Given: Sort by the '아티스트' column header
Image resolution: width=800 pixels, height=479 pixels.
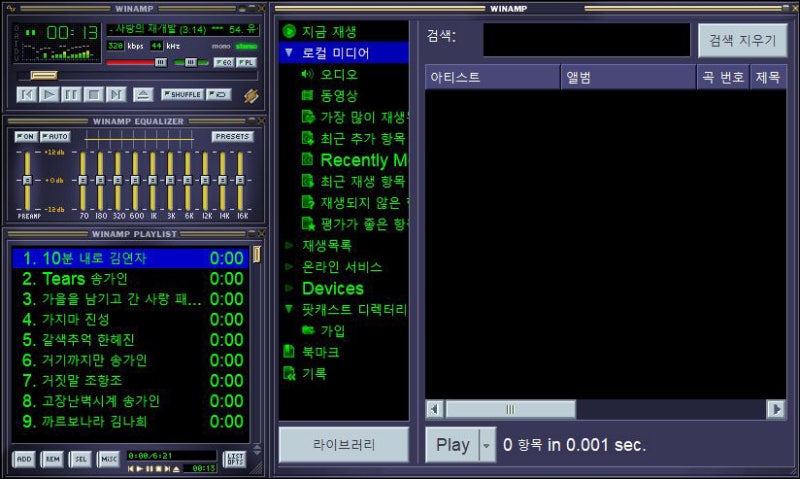Looking at the screenshot, I should 493,78.
